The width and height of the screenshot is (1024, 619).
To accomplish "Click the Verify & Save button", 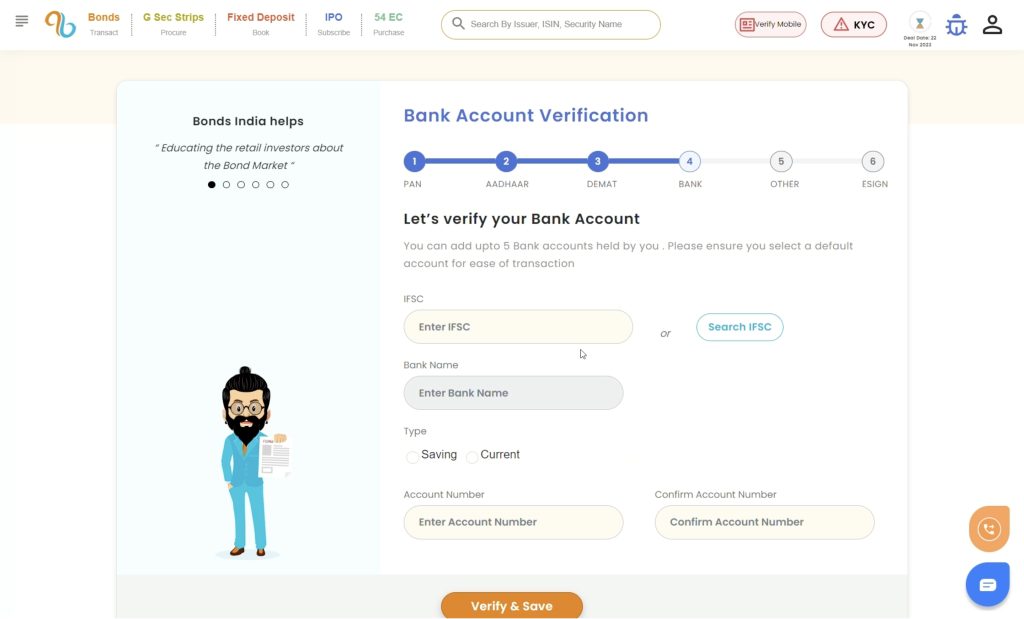I will coord(511,605).
